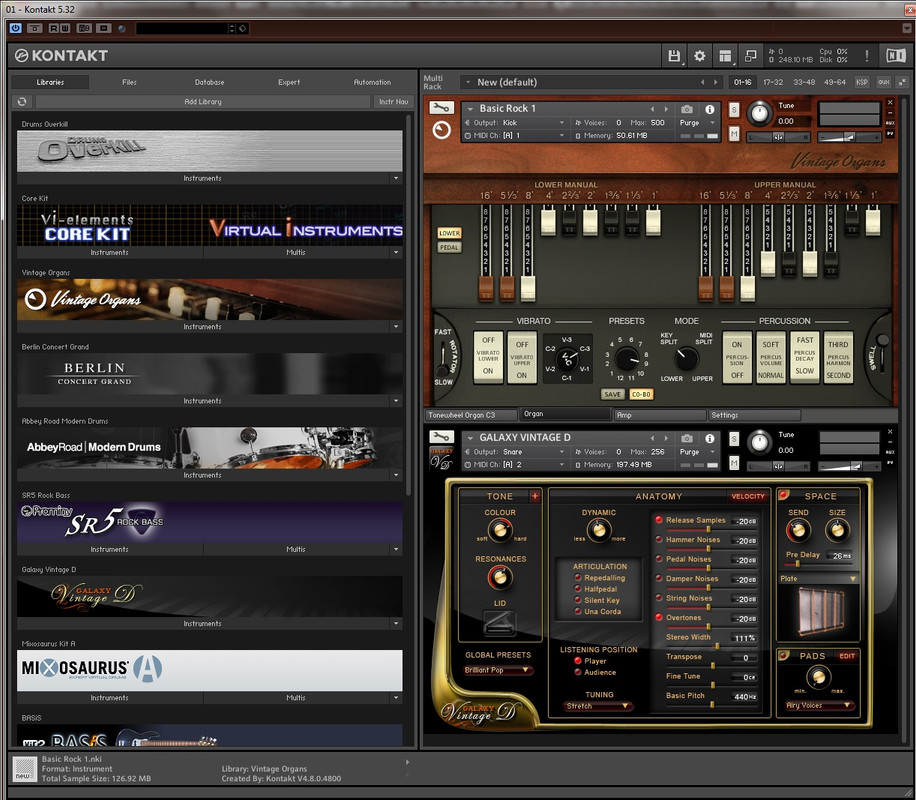Click the piano Lid icon
This screenshot has width=916, height=800.
(499, 623)
